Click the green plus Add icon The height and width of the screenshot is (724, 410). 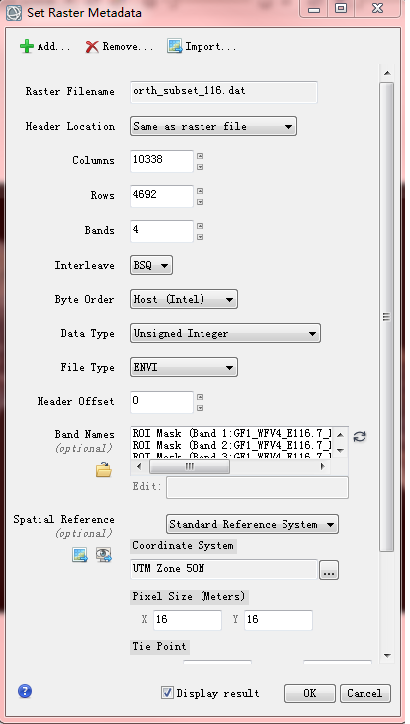[x=27, y=47]
